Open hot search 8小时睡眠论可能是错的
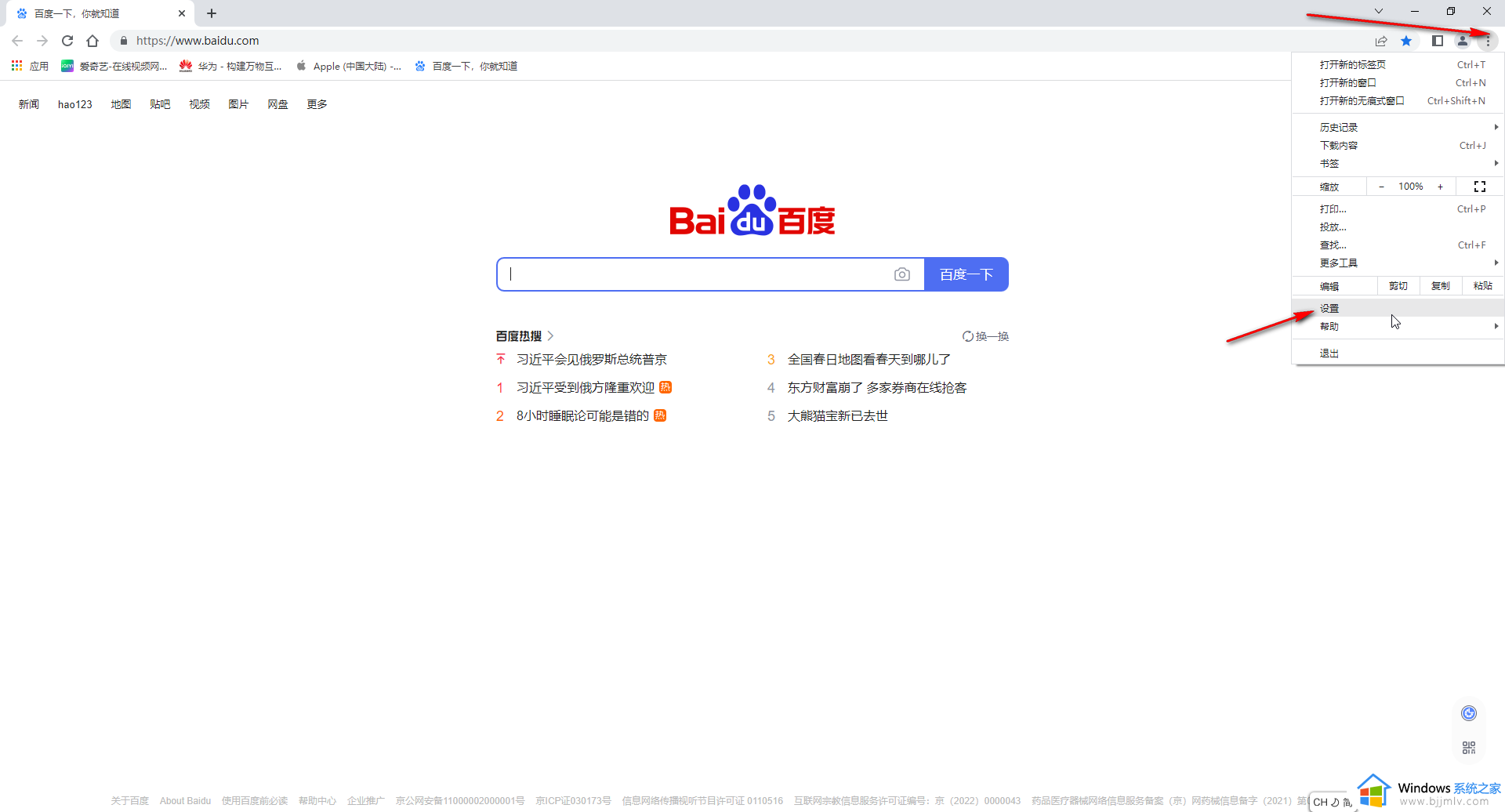This screenshot has width=1505, height=812. [x=582, y=416]
